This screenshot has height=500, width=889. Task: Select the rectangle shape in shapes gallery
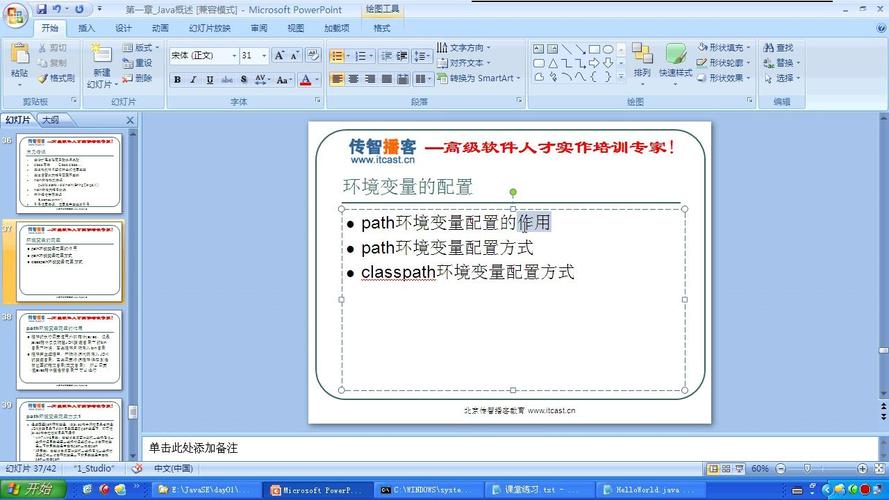594,49
